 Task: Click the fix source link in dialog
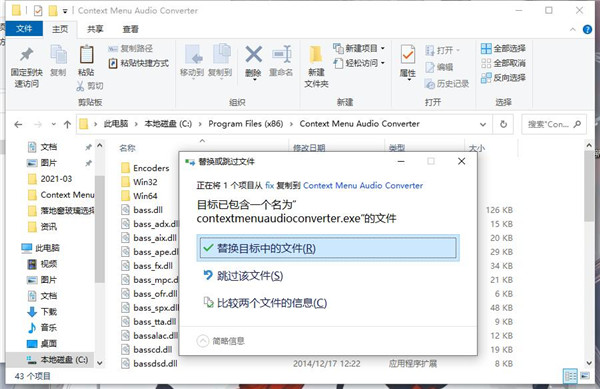(269, 186)
